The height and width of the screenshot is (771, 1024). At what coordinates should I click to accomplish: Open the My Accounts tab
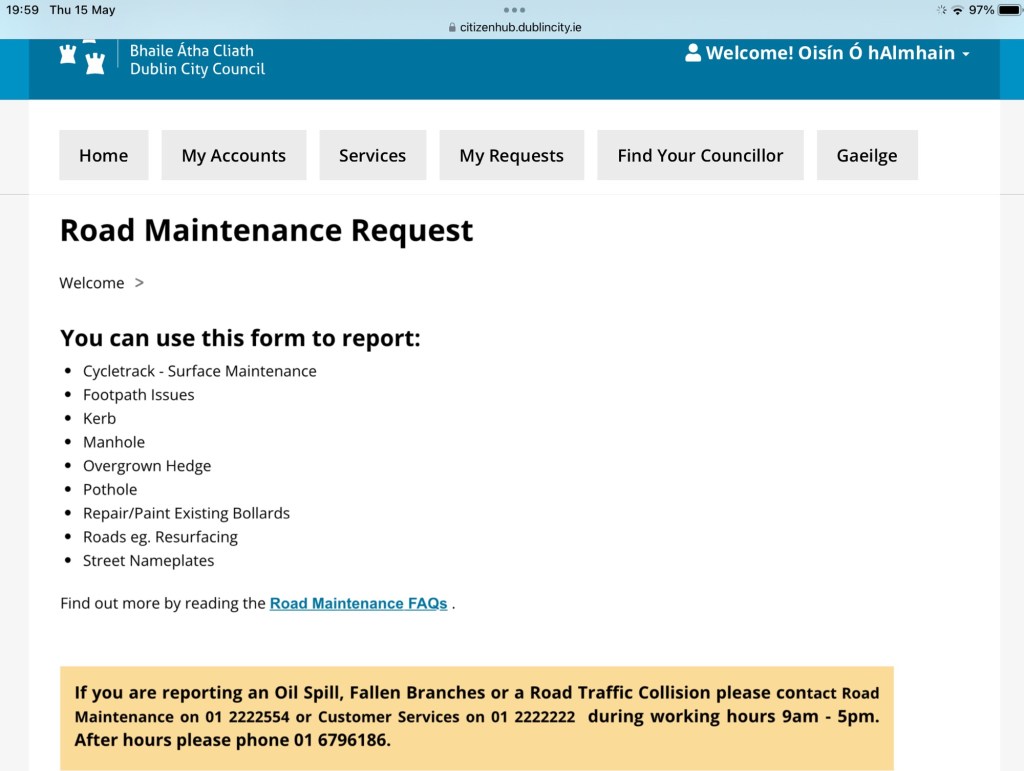(x=233, y=155)
